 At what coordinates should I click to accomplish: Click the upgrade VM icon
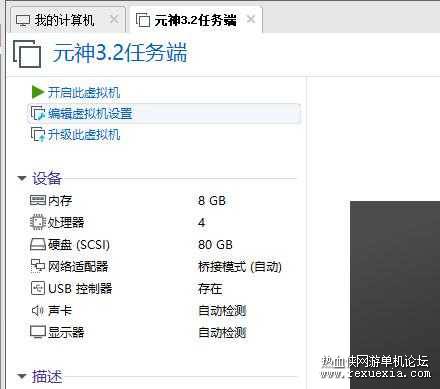[x=38, y=134]
